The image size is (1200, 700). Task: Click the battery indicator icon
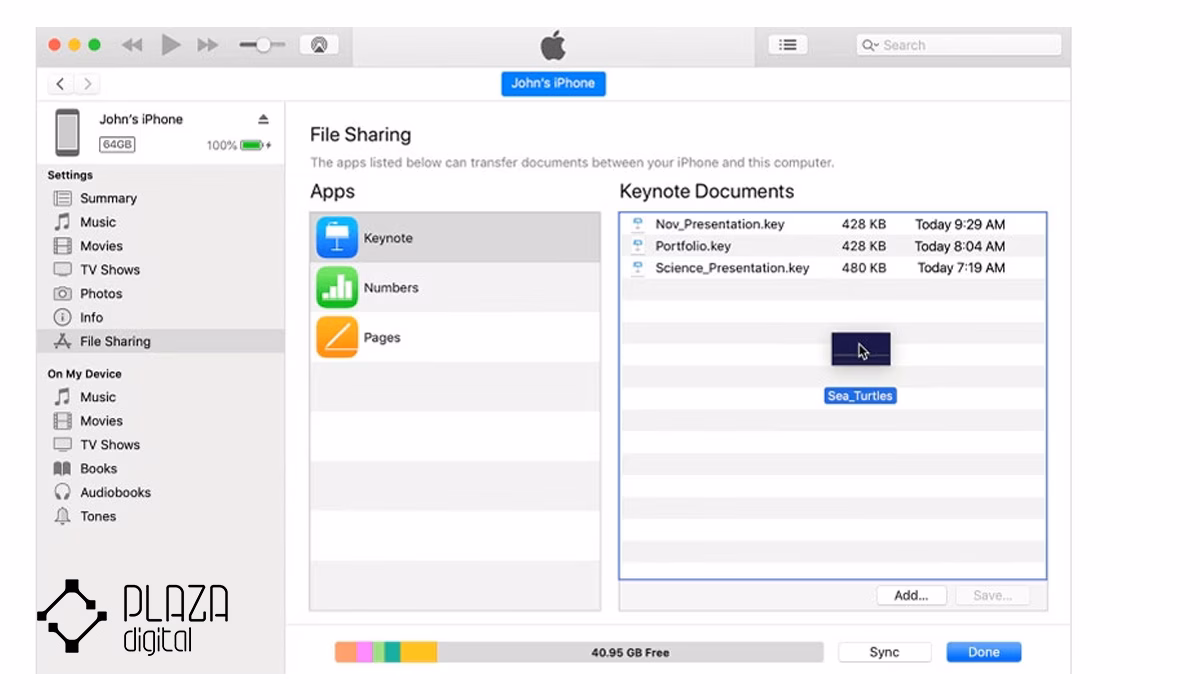pyautogui.click(x=252, y=145)
